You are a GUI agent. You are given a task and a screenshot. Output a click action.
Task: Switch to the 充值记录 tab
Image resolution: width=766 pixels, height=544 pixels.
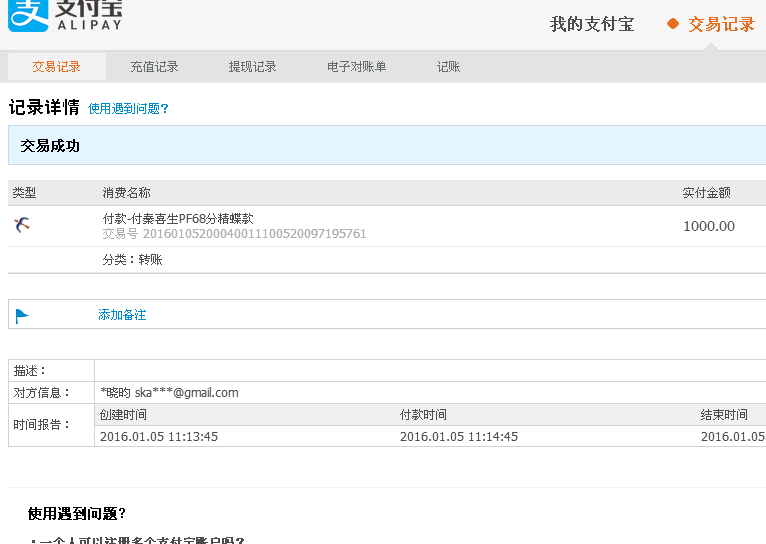point(154,67)
